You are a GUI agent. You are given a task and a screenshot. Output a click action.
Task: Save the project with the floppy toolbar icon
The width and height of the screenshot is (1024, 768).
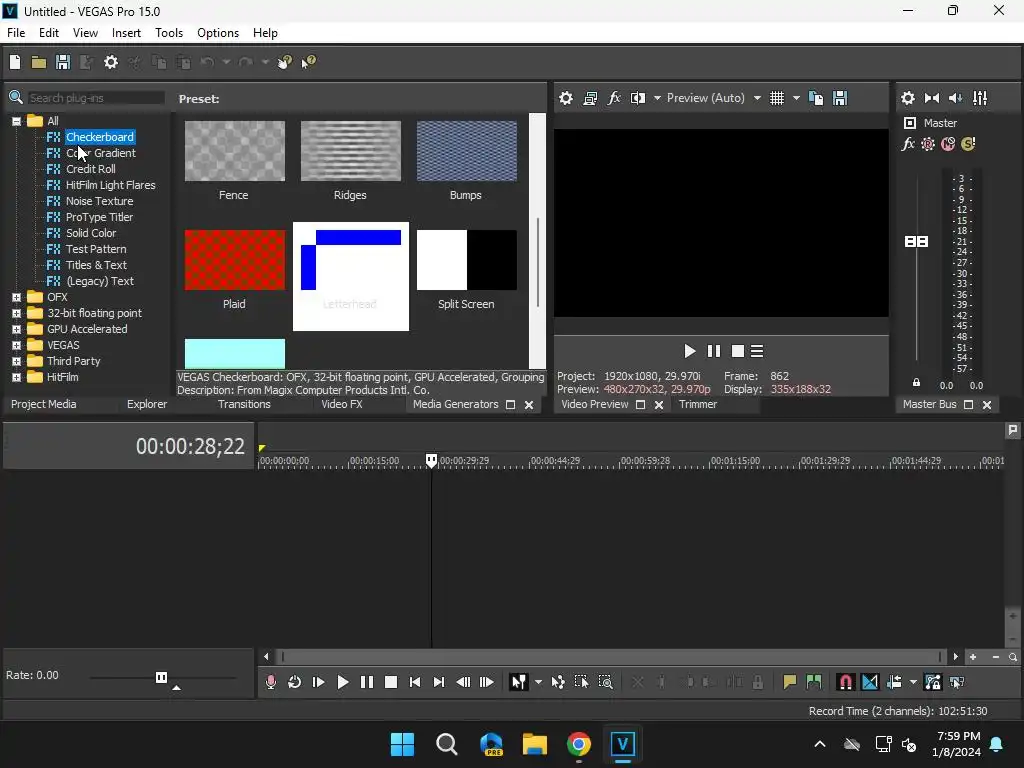63,62
